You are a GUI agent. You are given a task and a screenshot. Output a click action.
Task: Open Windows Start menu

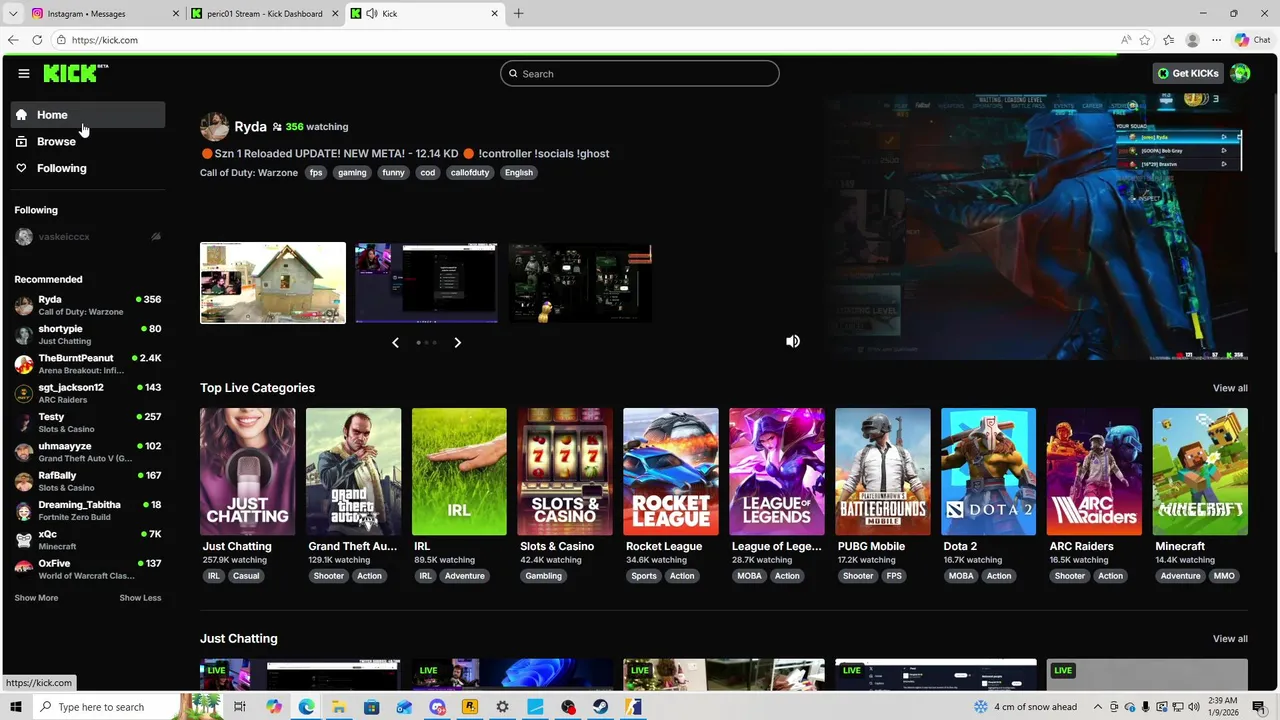click(15, 707)
